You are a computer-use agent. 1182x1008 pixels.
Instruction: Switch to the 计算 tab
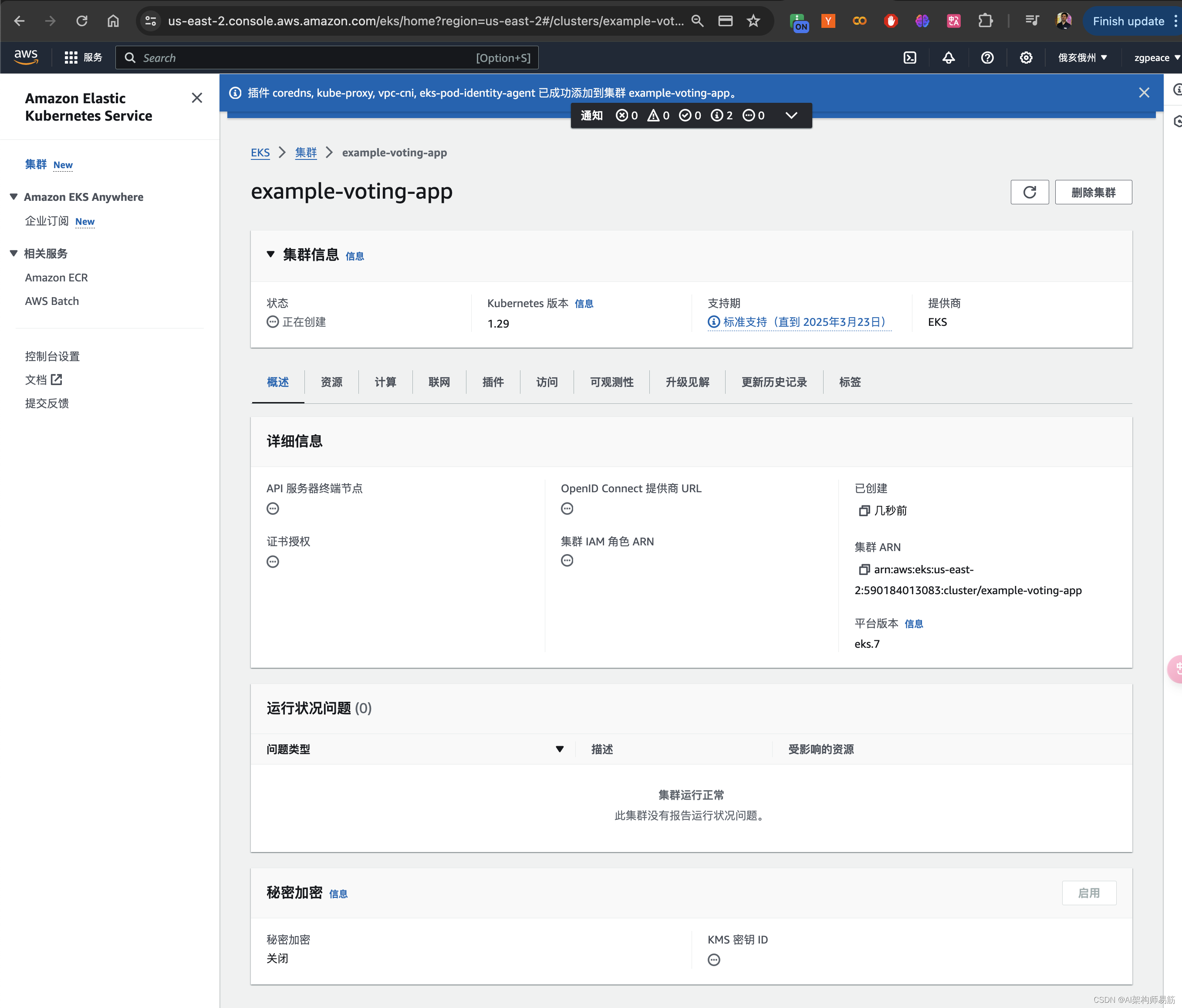click(x=385, y=382)
